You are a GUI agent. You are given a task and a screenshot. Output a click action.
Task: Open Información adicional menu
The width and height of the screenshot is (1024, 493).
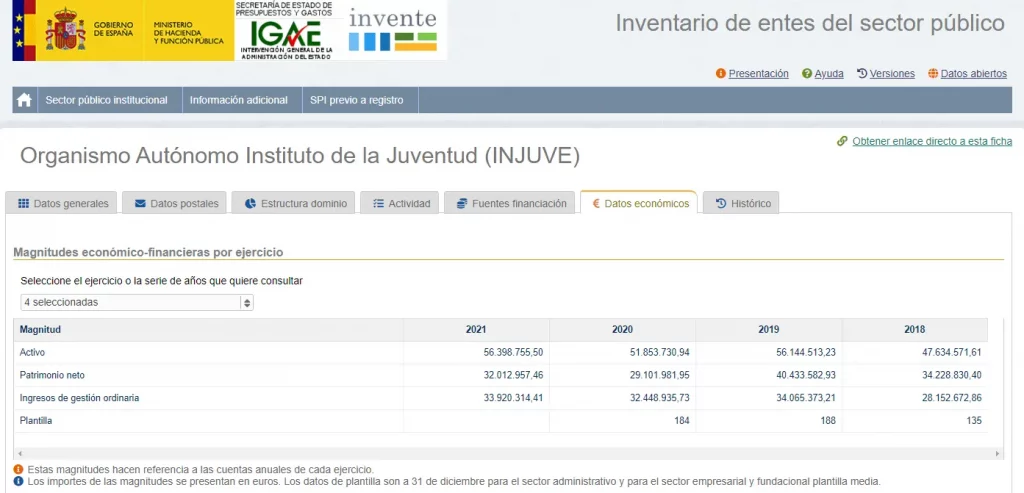click(239, 100)
